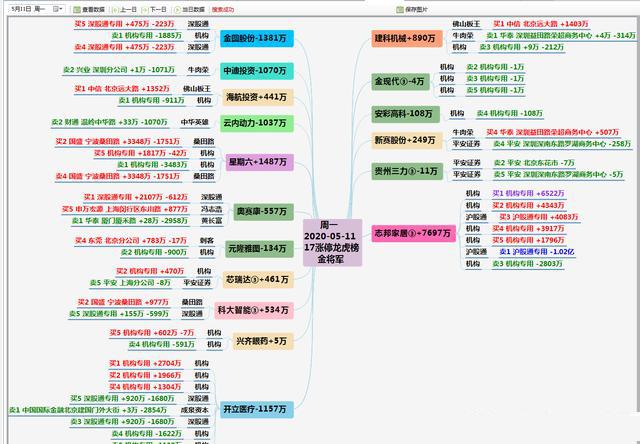
Task: Select the central node 周一 2020-05-11 龙虎榜
Action: pos(332,242)
